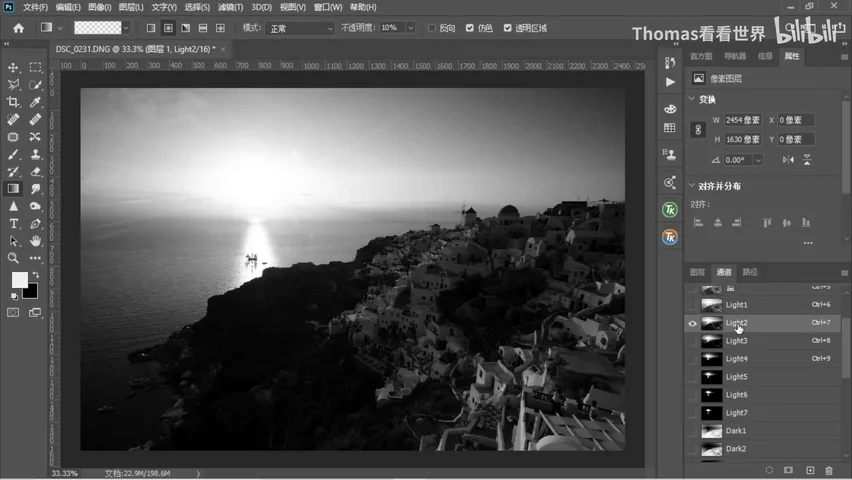Open the opacity 10% dropdown arrow
The width and height of the screenshot is (852, 480).
[411, 28]
